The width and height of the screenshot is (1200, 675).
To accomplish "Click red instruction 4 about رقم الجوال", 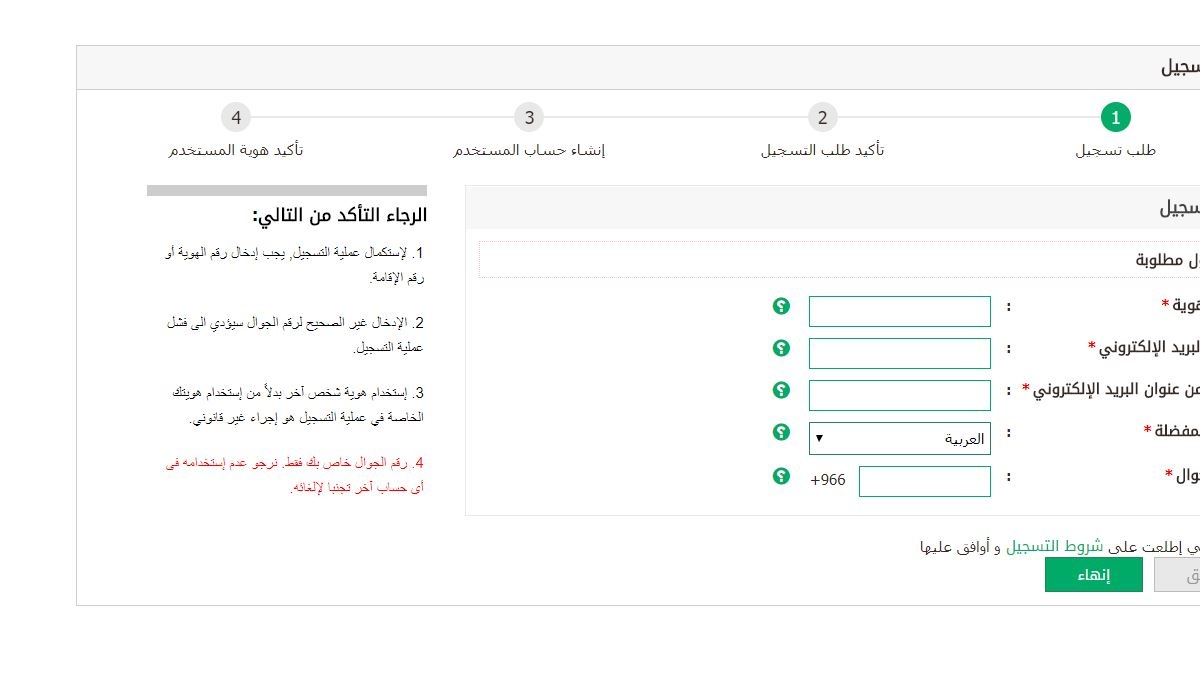I will [x=295, y=475].
